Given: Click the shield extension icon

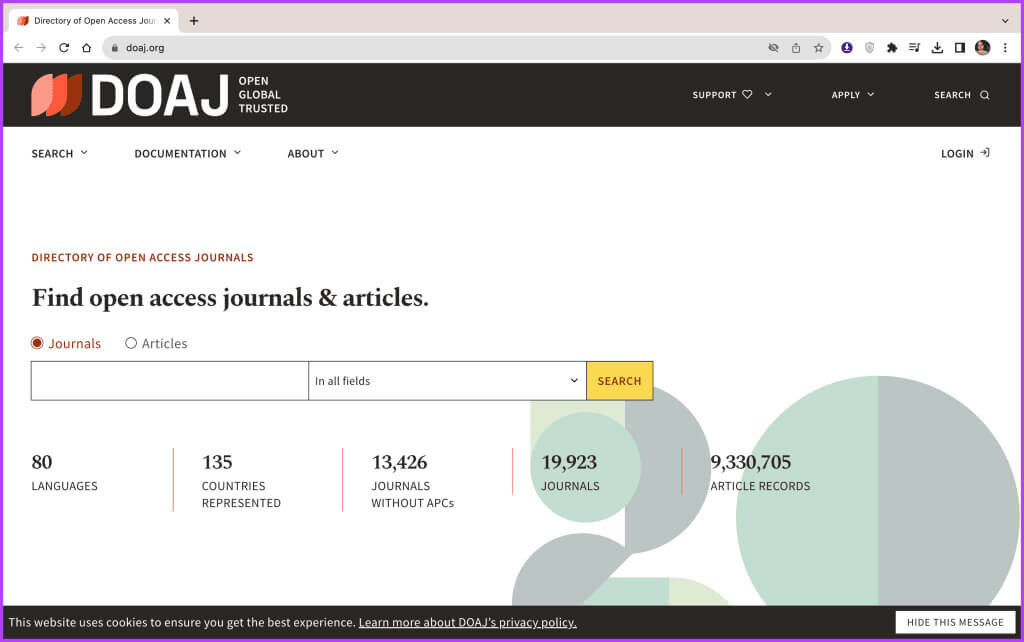Looking at the screenshot, I should (869, 48).
